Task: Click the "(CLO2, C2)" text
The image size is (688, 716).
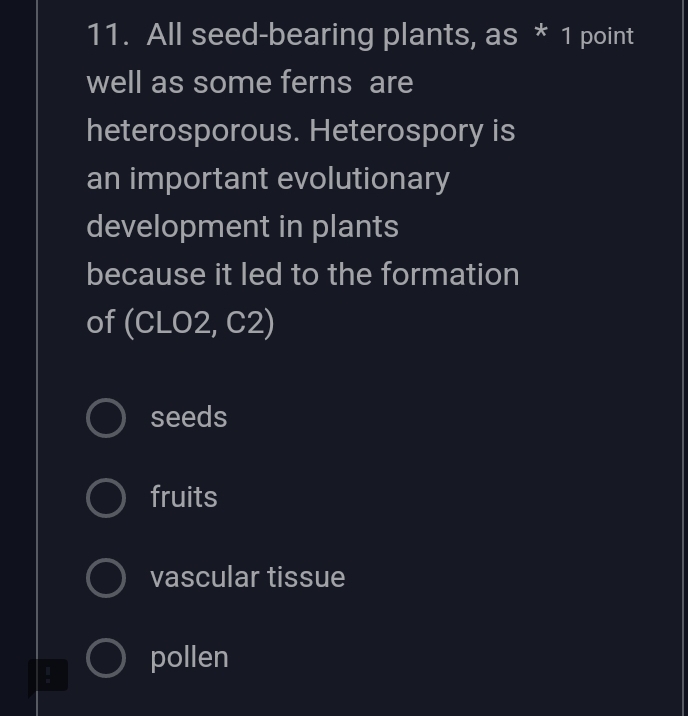Action: [199, 323]
